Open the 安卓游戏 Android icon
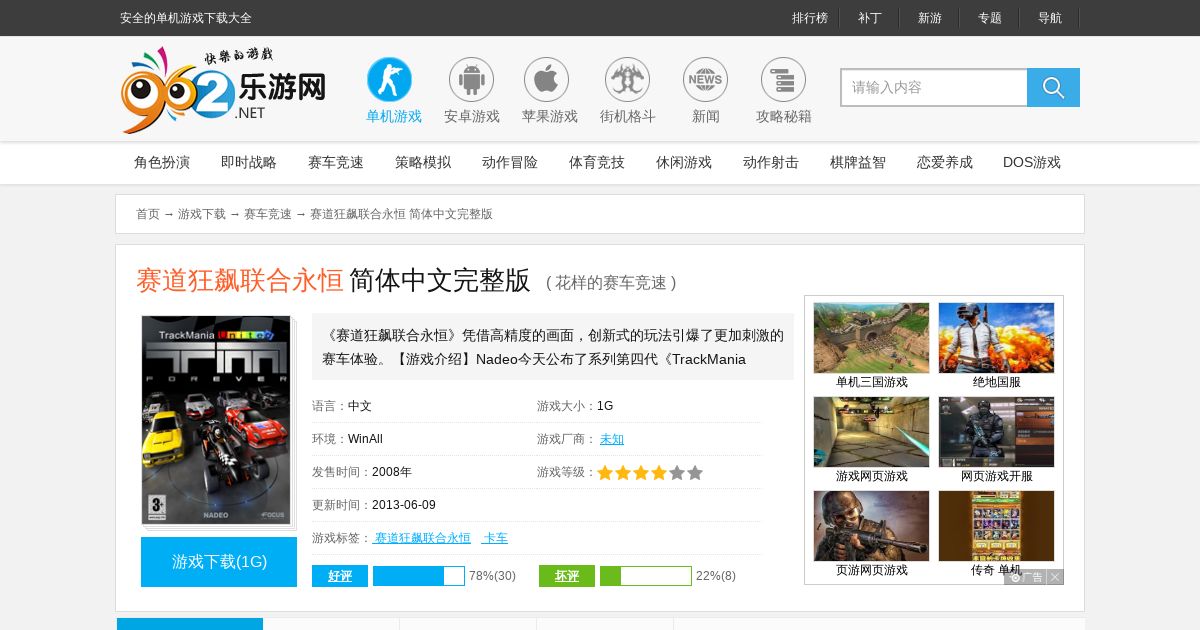1200x630 pixels. click(471, 79)
